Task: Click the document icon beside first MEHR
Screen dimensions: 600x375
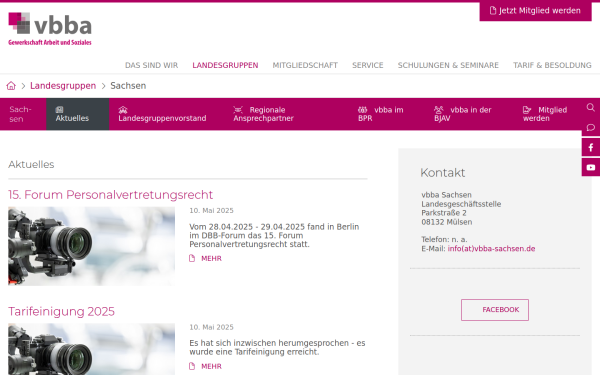Action: pos(192,258)
